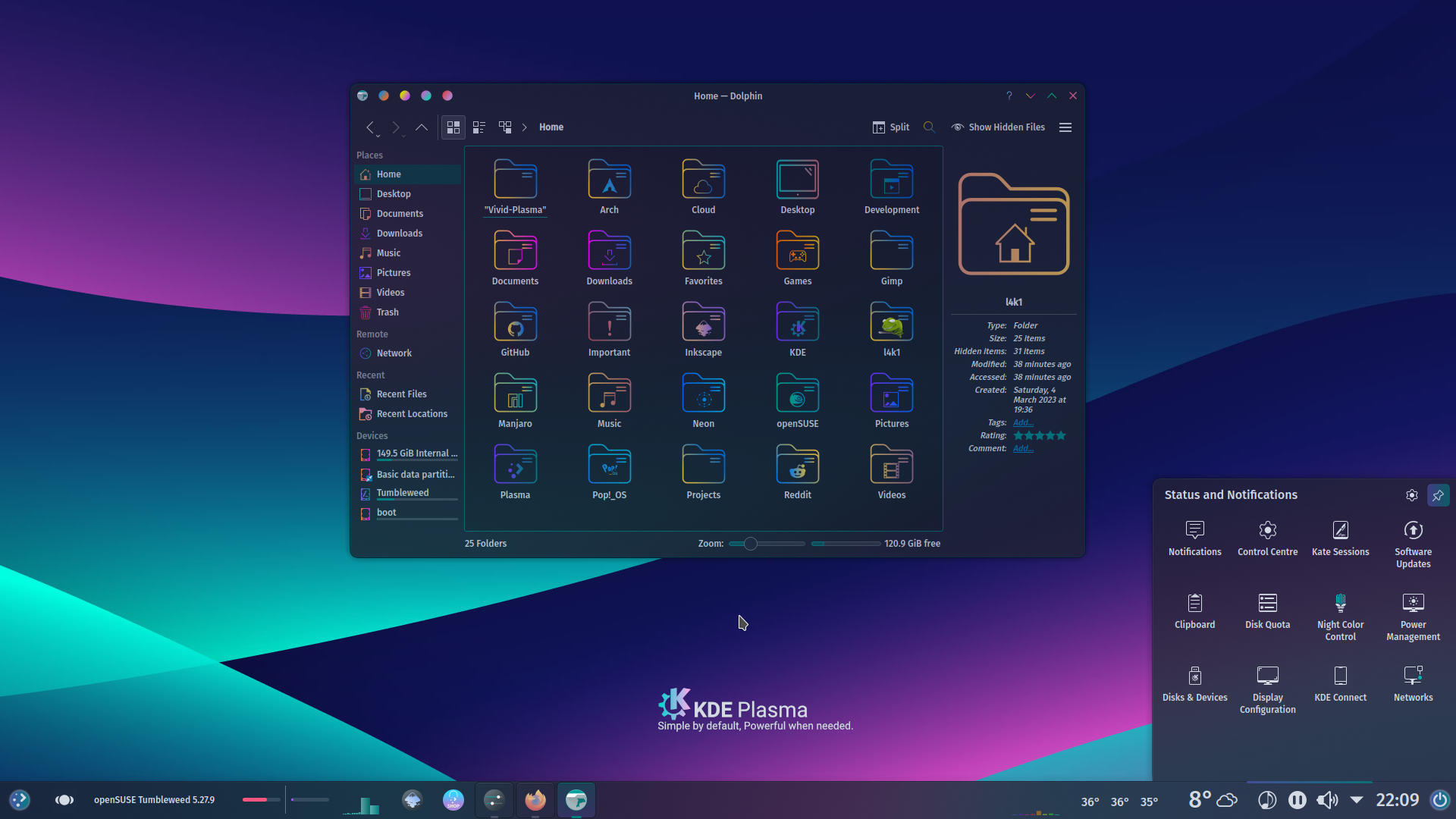Image resolution: width=1456 pixels, height=819 pixels.
Task: Open KDE Connect in the tray popup
Action: (1340, 685)
